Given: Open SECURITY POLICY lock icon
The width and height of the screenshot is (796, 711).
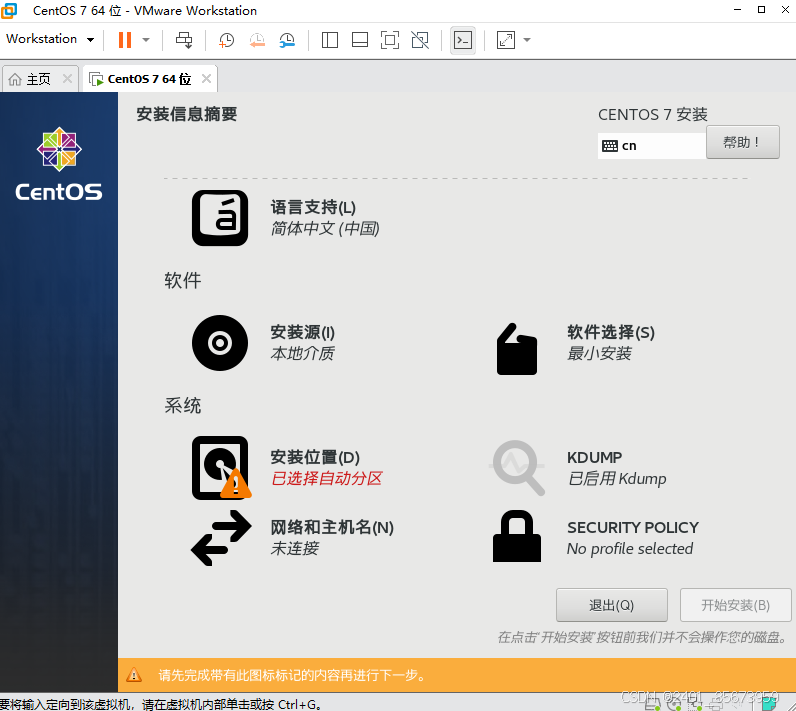Looking at the screenshot, I should point(517,536).
